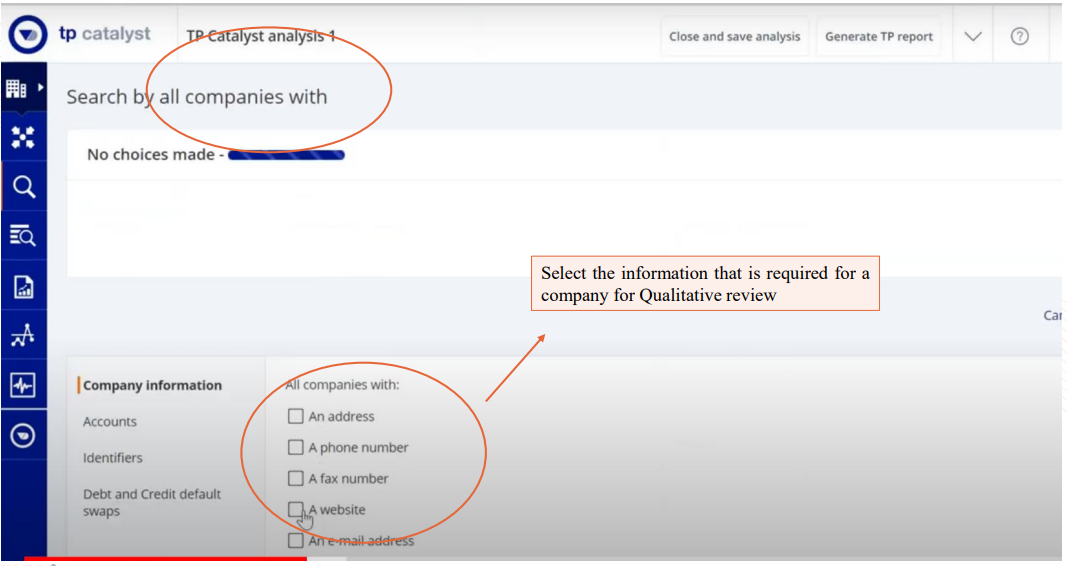Click the Generate TP report button

click(x=878, y=36)
